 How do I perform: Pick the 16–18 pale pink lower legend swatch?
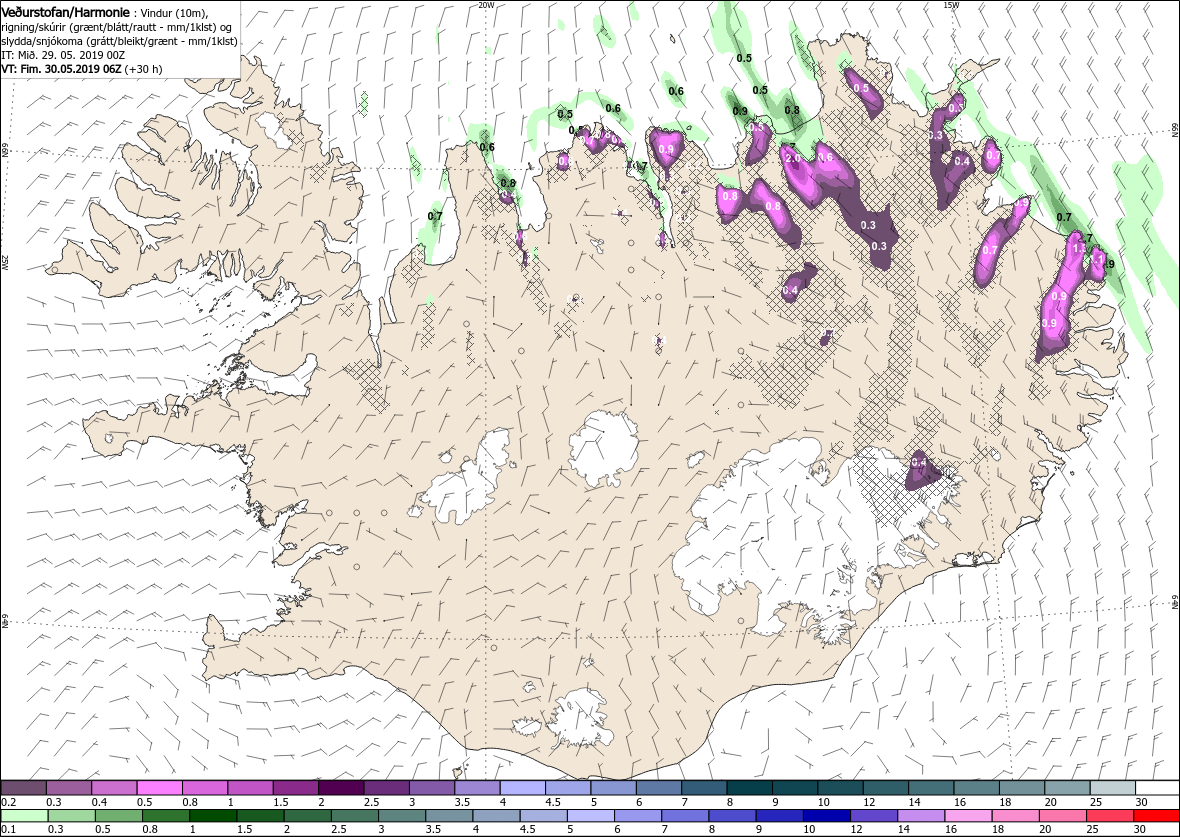point(968,817)
